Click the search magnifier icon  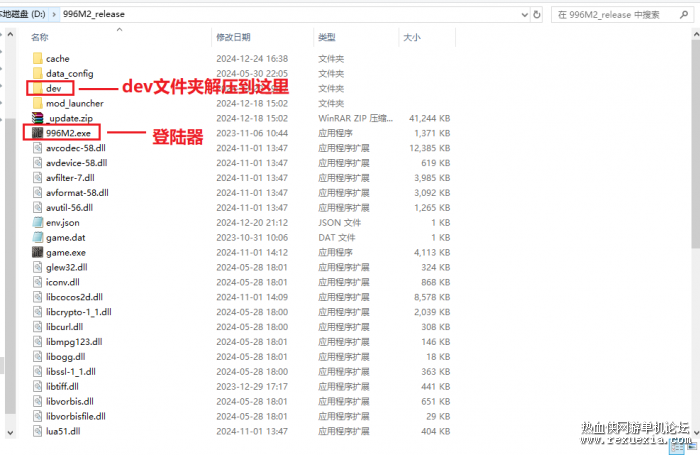[683, 14]
